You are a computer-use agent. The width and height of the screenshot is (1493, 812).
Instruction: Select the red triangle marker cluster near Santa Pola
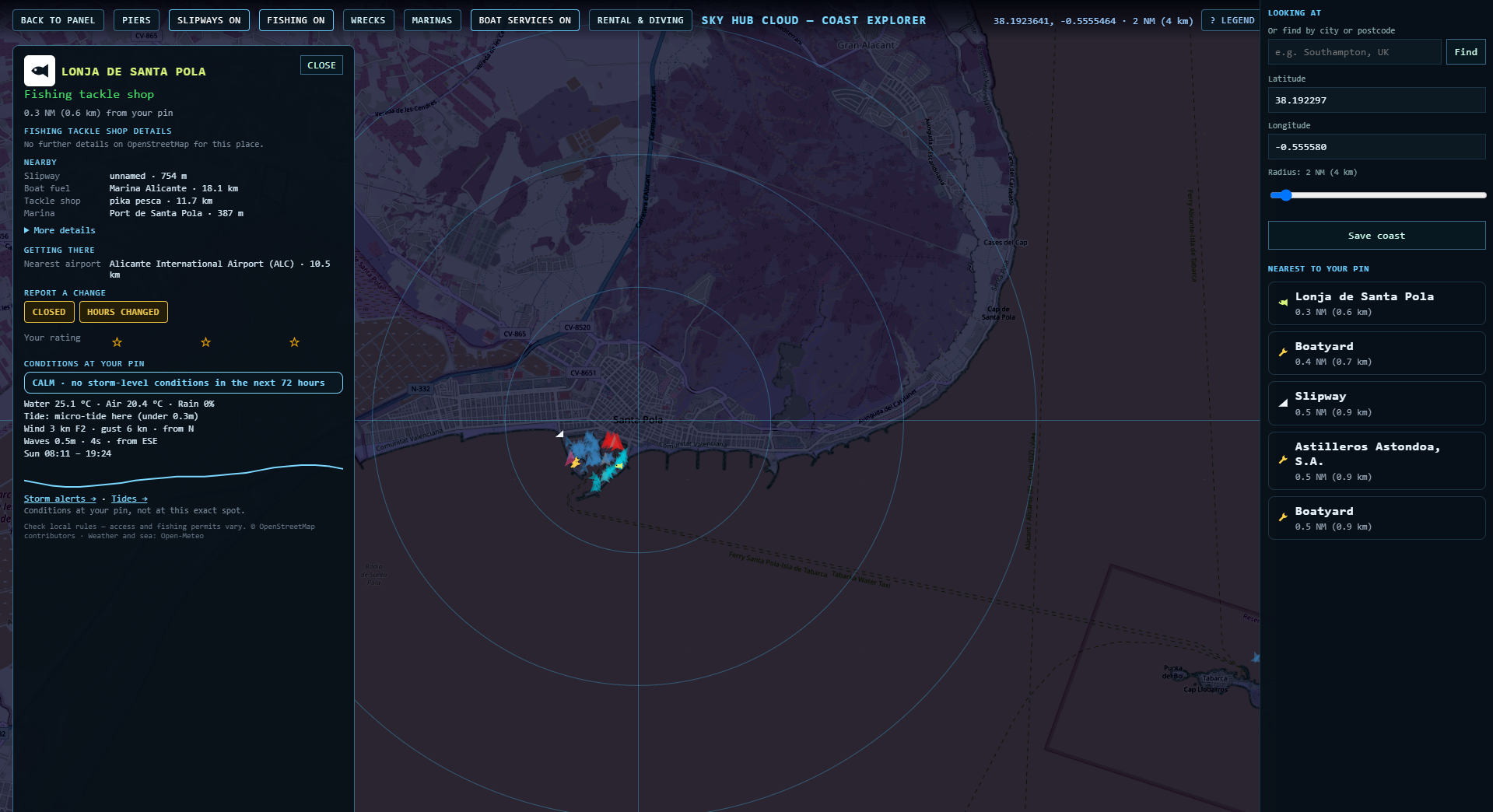[x=612, y=442]
